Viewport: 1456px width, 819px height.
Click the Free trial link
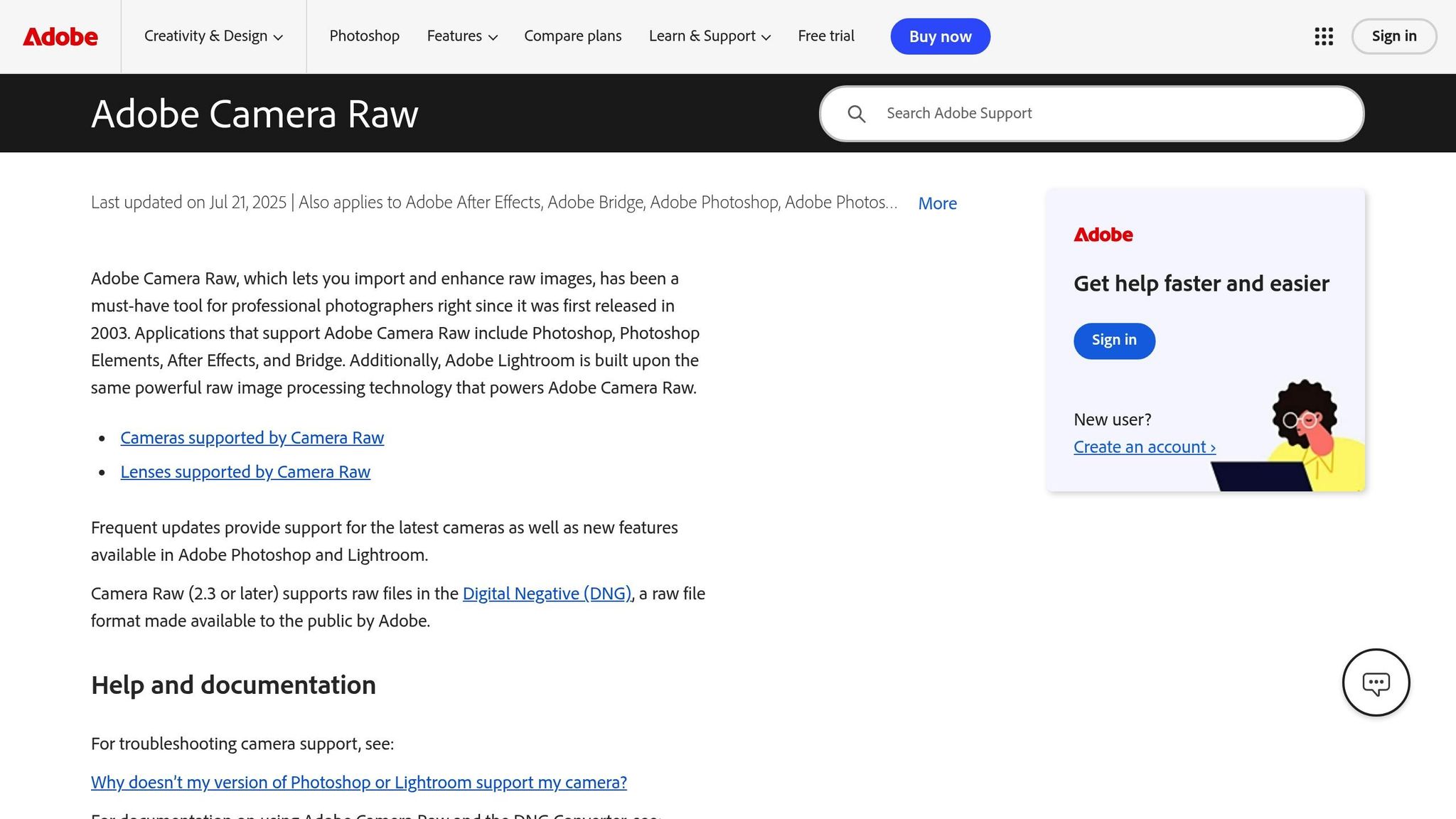coord(825,36)
